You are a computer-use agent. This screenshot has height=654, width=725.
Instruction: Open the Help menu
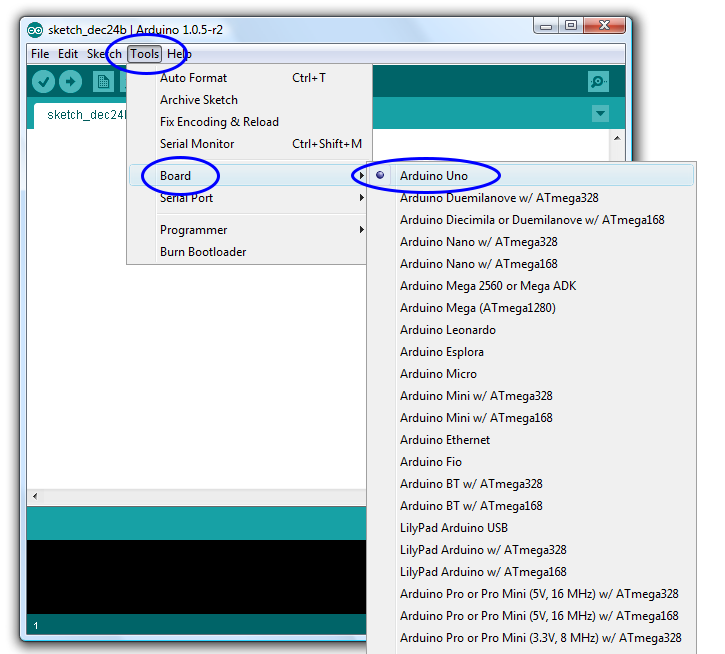(179, 54)
